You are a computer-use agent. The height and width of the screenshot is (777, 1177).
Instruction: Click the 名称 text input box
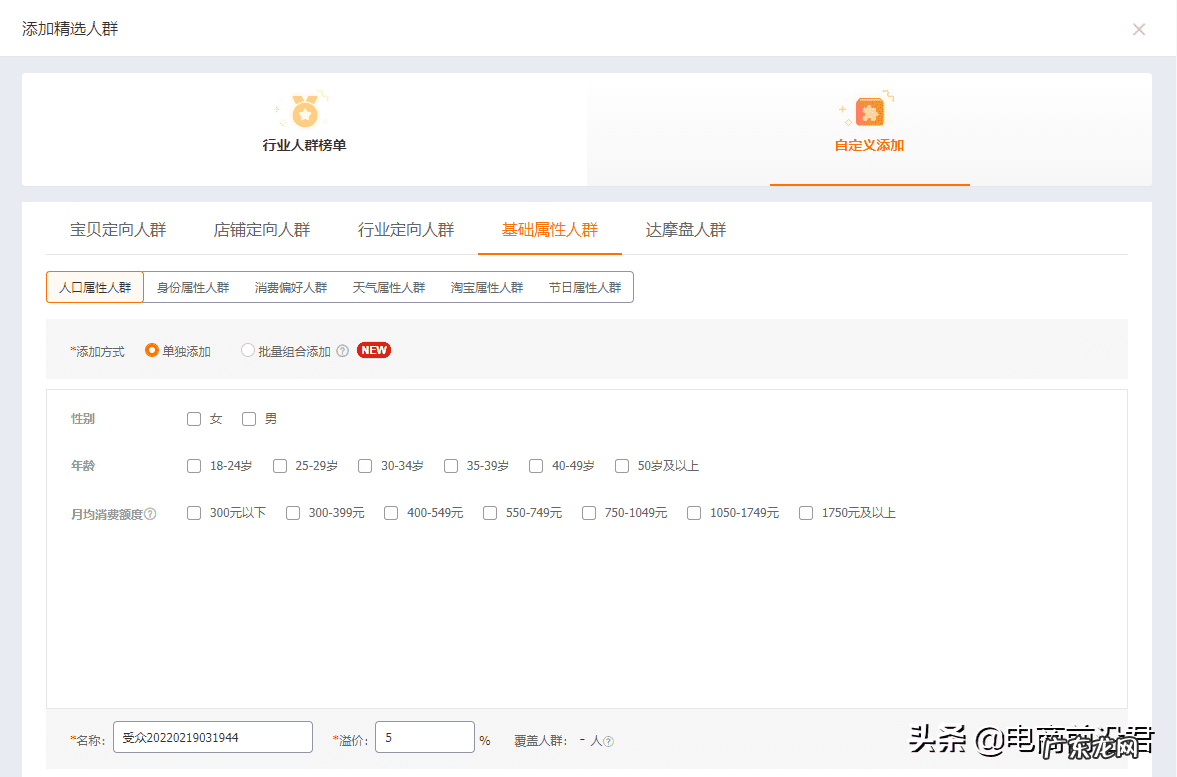point(212,737)
